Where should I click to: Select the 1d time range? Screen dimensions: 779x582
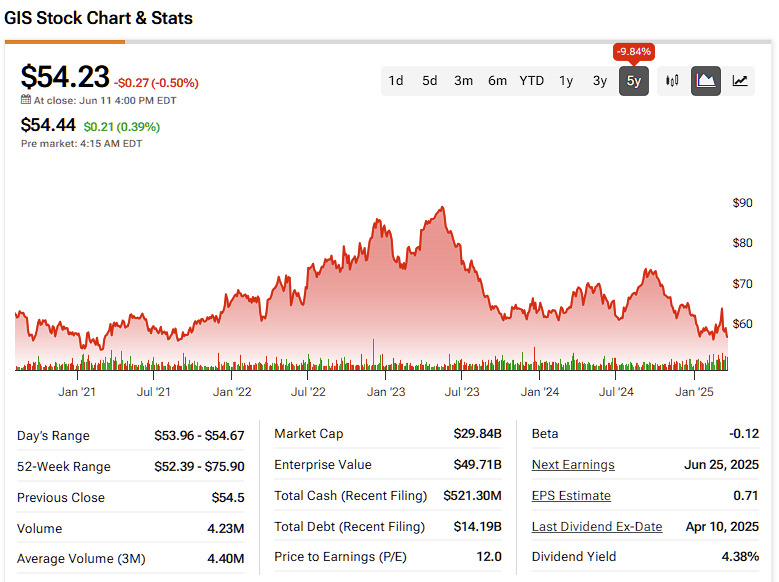pyautogui.click(x=396, y=81)
